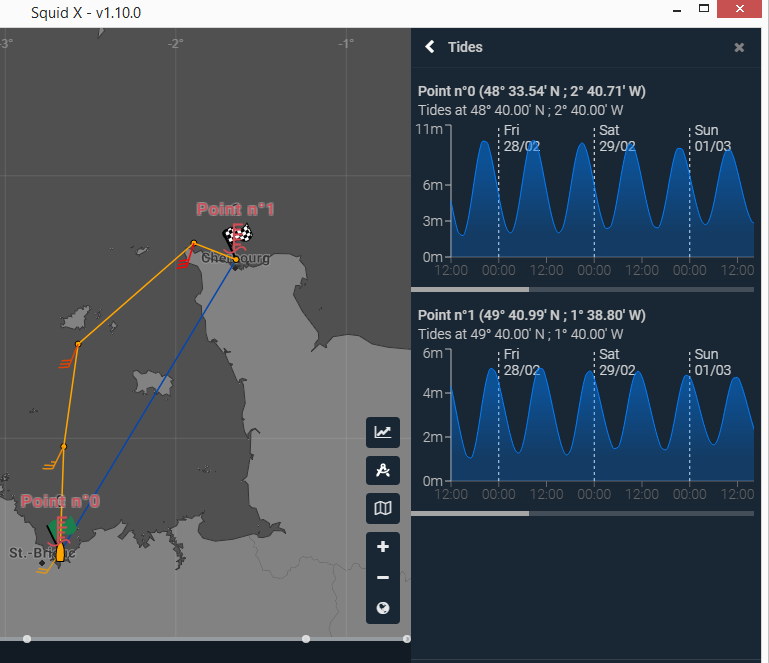Click the Point n°0 map label
The width and height of the screenshot is (769, 663).
point(60,501)
